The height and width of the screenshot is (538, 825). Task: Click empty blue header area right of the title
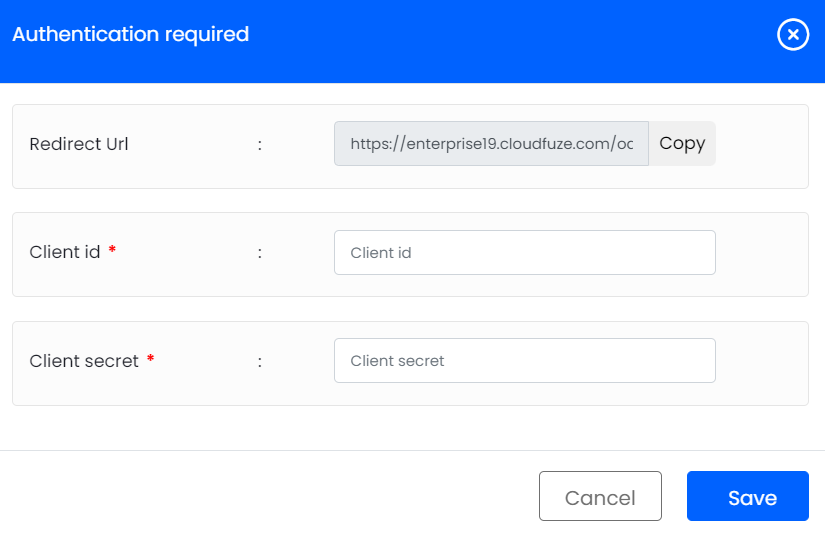pos(500,40)
